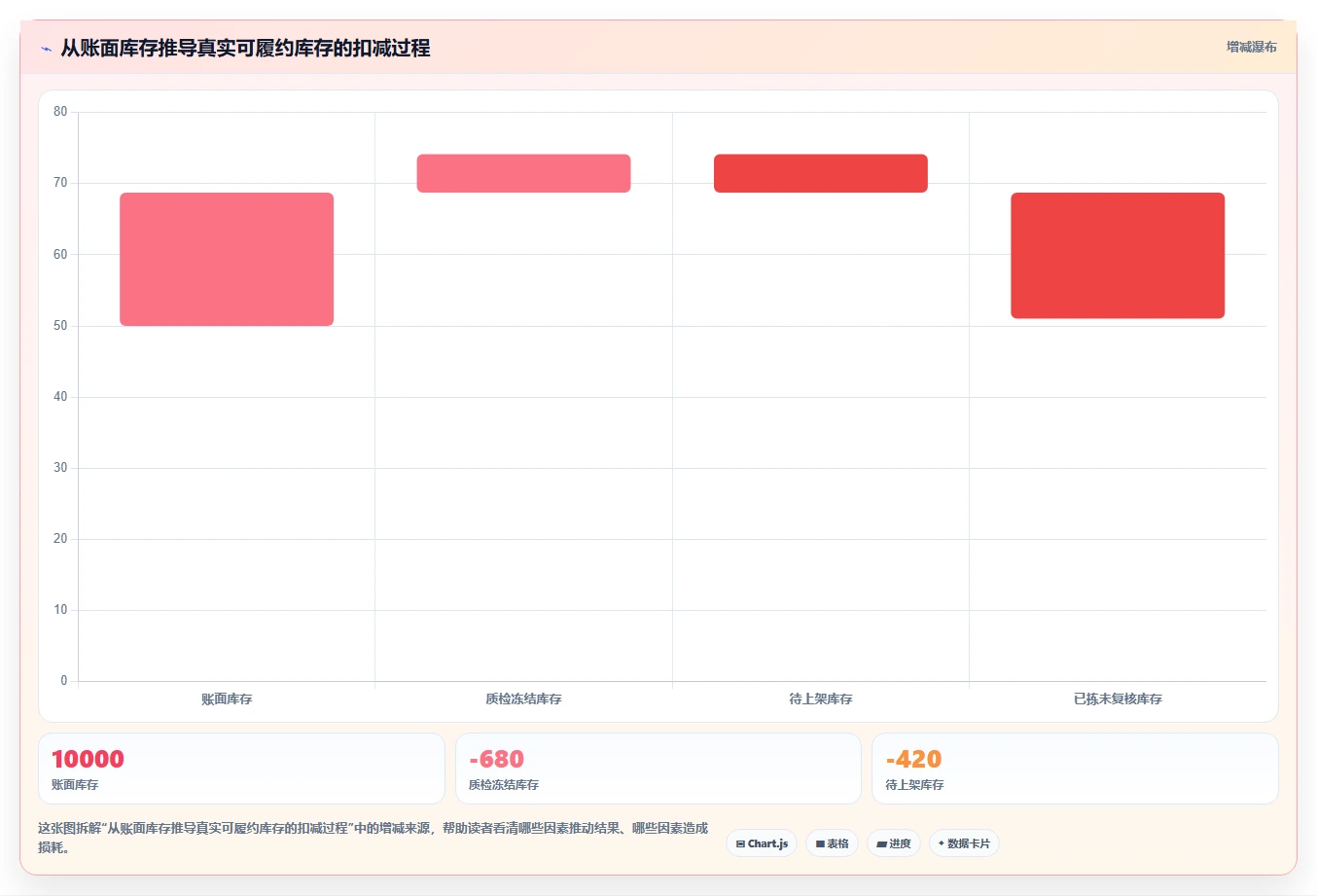Click the description paragraph starting 这张图拆解
The height and width of the screenshot is (896, 1317).
(x=374, y=838)
